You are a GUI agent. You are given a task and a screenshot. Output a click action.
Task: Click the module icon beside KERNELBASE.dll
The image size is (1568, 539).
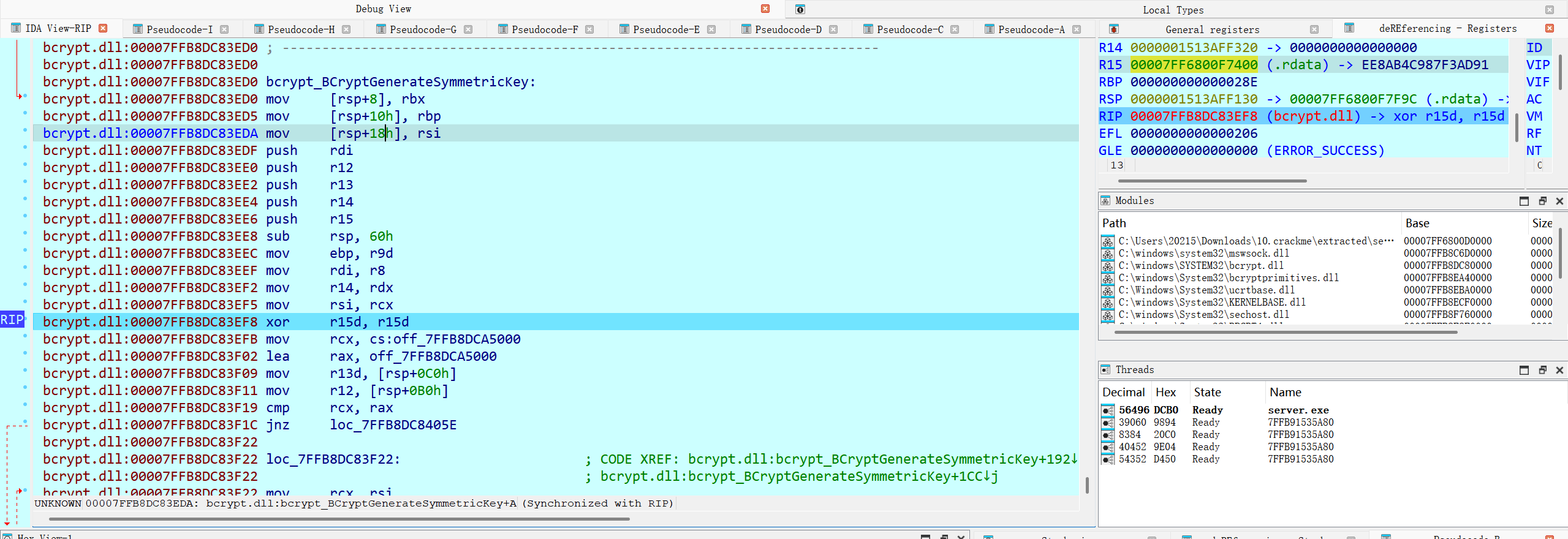[1108, 303]
